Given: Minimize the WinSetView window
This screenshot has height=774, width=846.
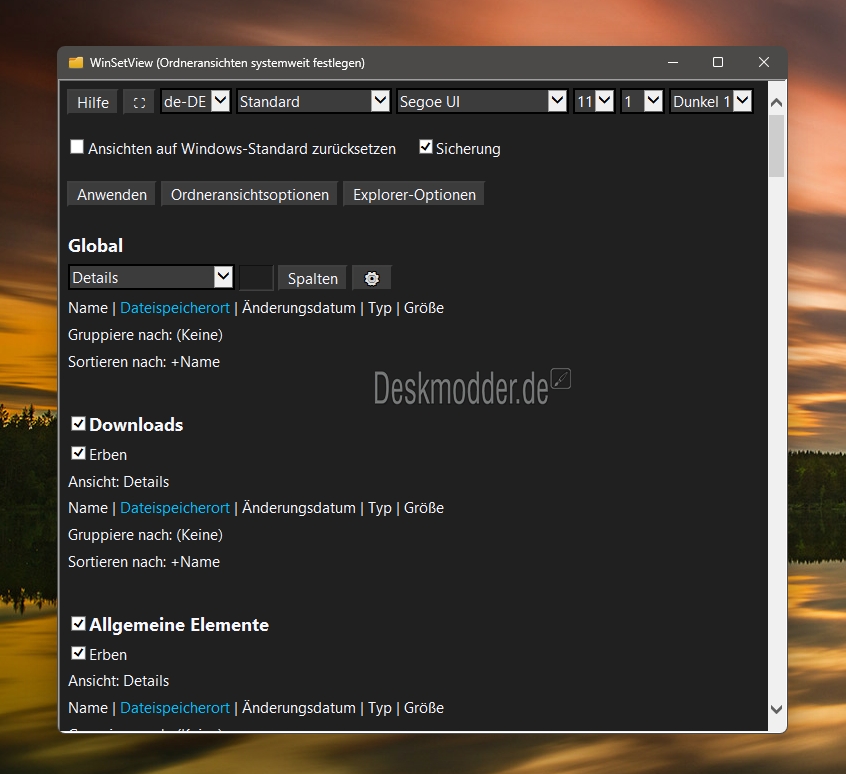Looking at the screenshot, I should click(673, 63).
